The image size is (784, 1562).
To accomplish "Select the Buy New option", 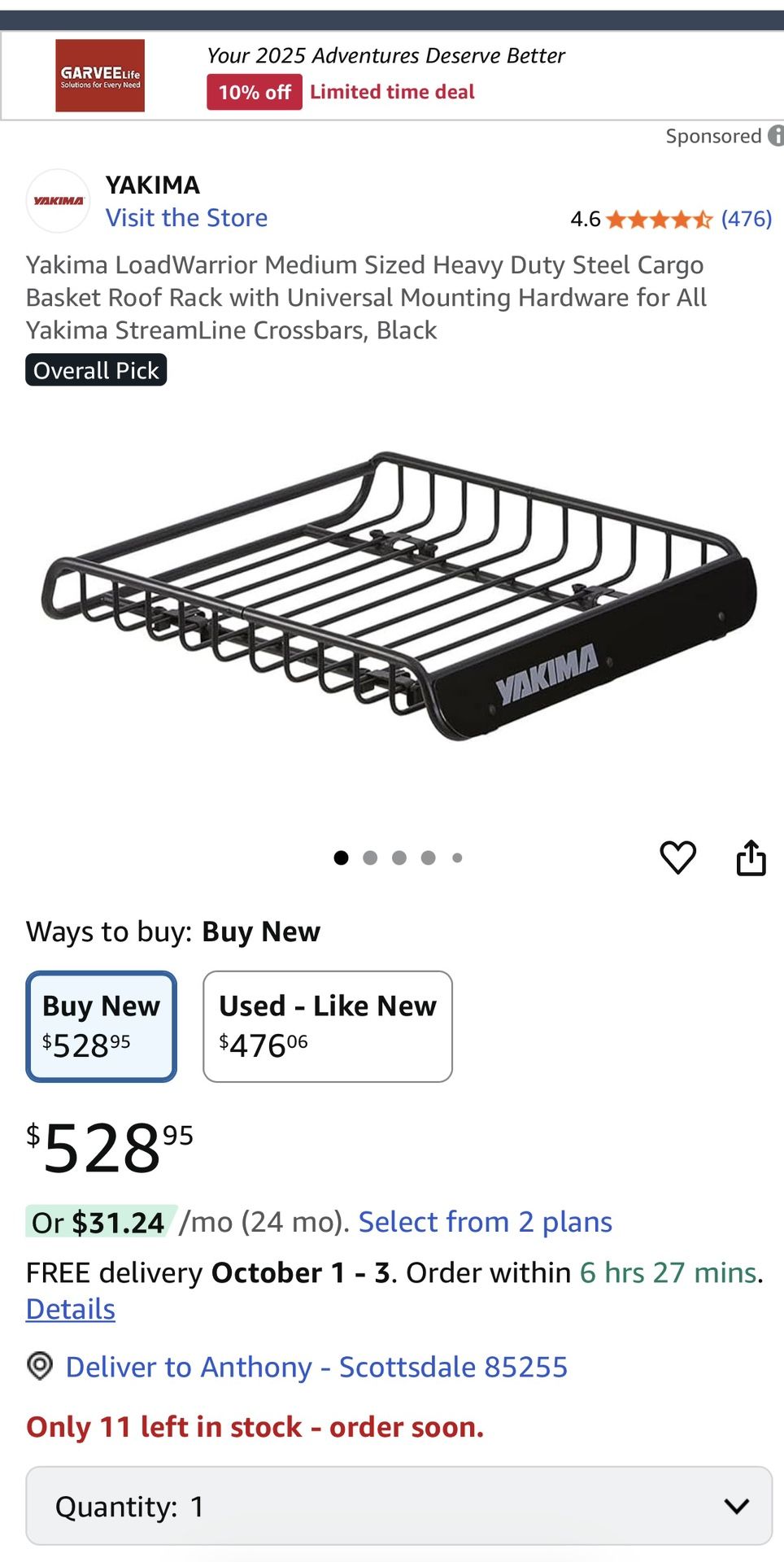I will tap(102, 1026).
